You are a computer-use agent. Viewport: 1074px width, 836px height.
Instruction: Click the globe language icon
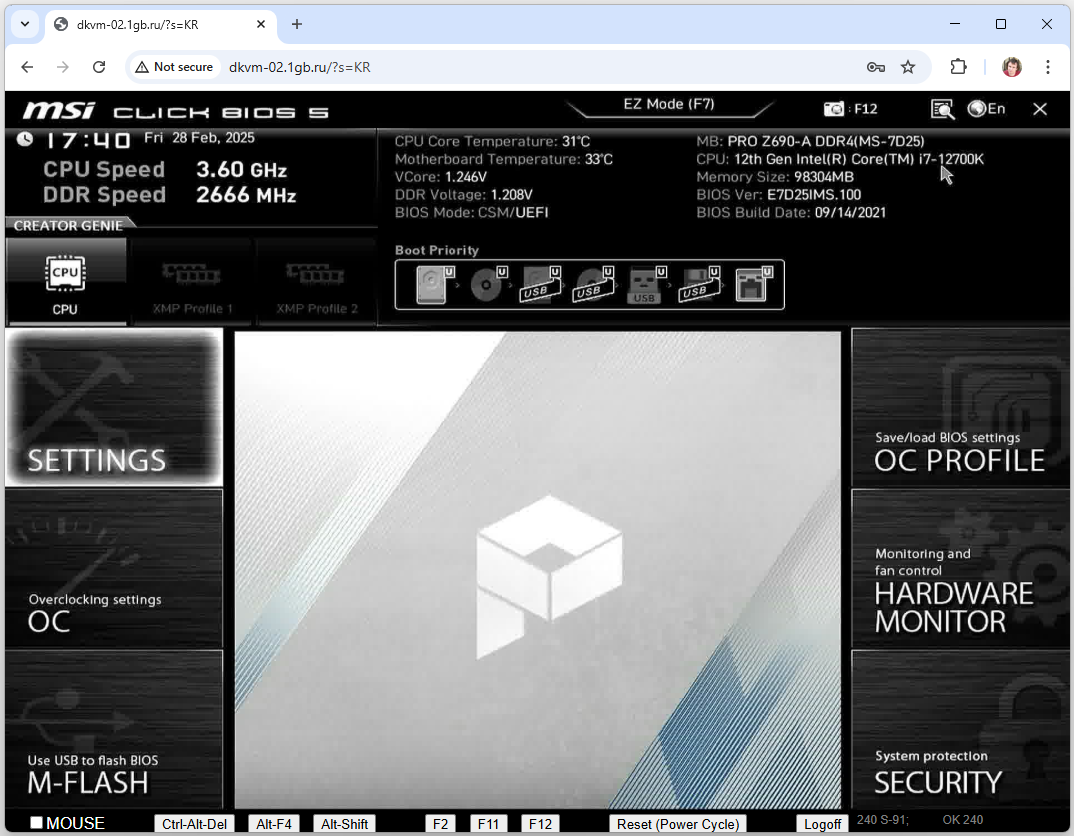[977, 109]
